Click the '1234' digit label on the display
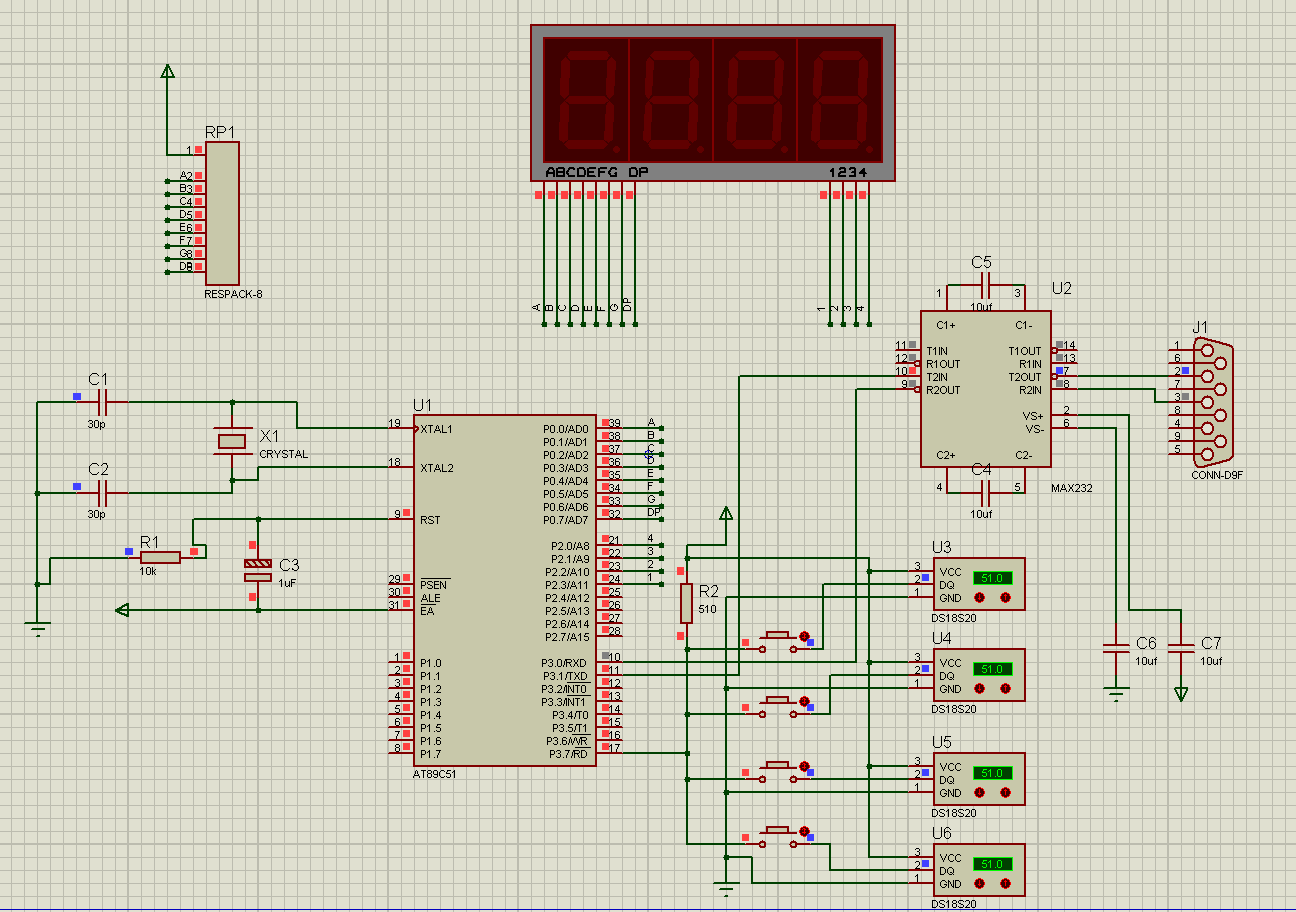The width and height of the screenshot is (1296, 912). tap(848, 172)
